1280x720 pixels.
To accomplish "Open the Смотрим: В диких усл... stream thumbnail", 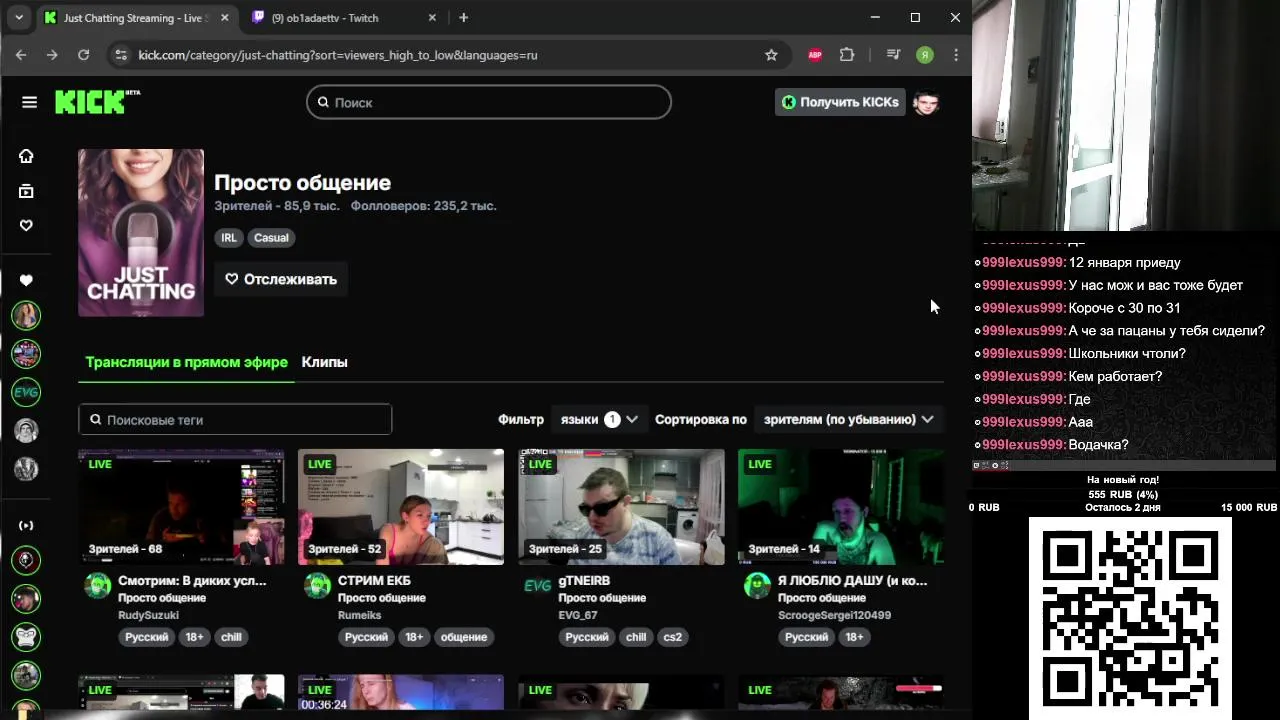I will tap(181, 507).
